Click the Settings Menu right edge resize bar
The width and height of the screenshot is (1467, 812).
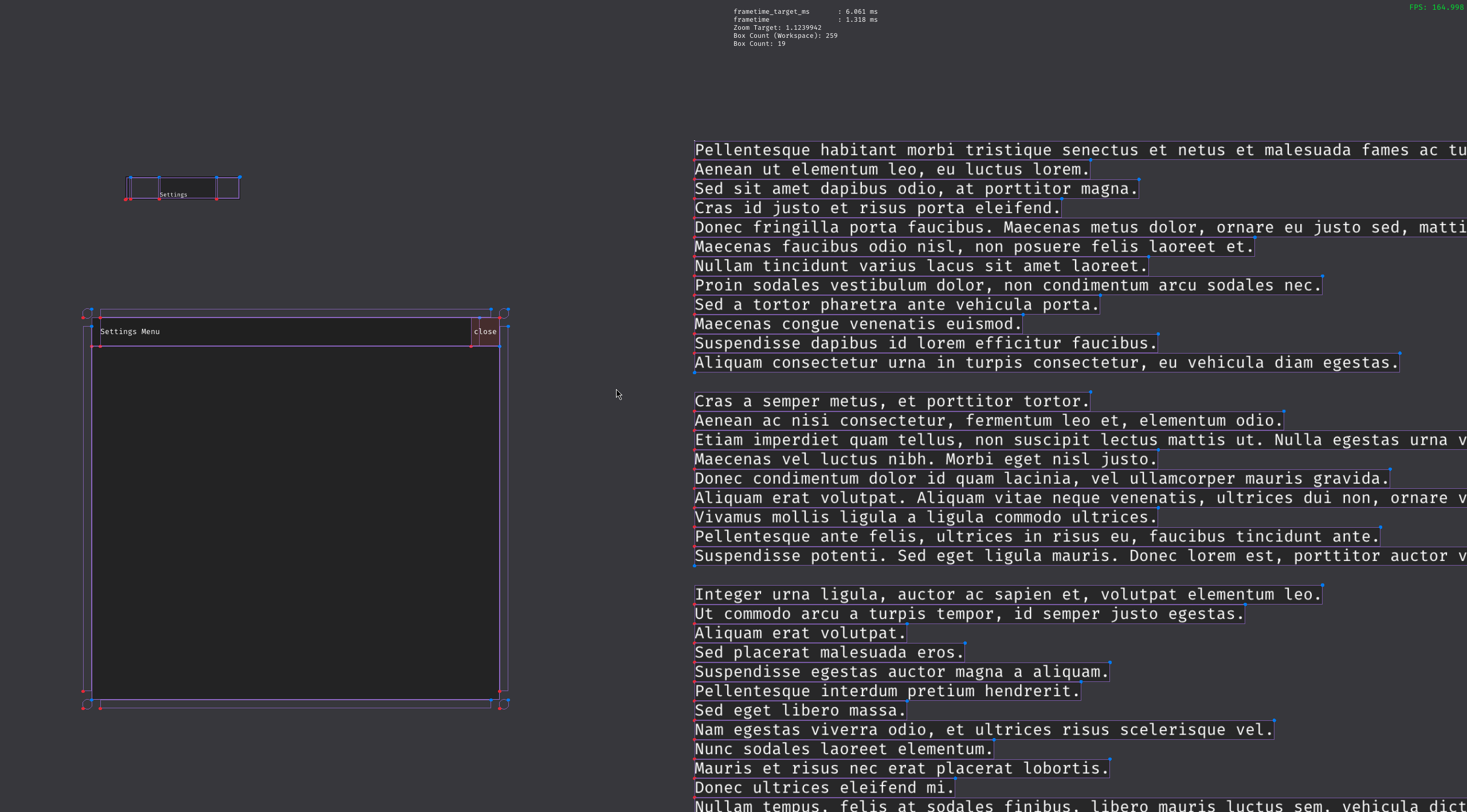(504, 508)
